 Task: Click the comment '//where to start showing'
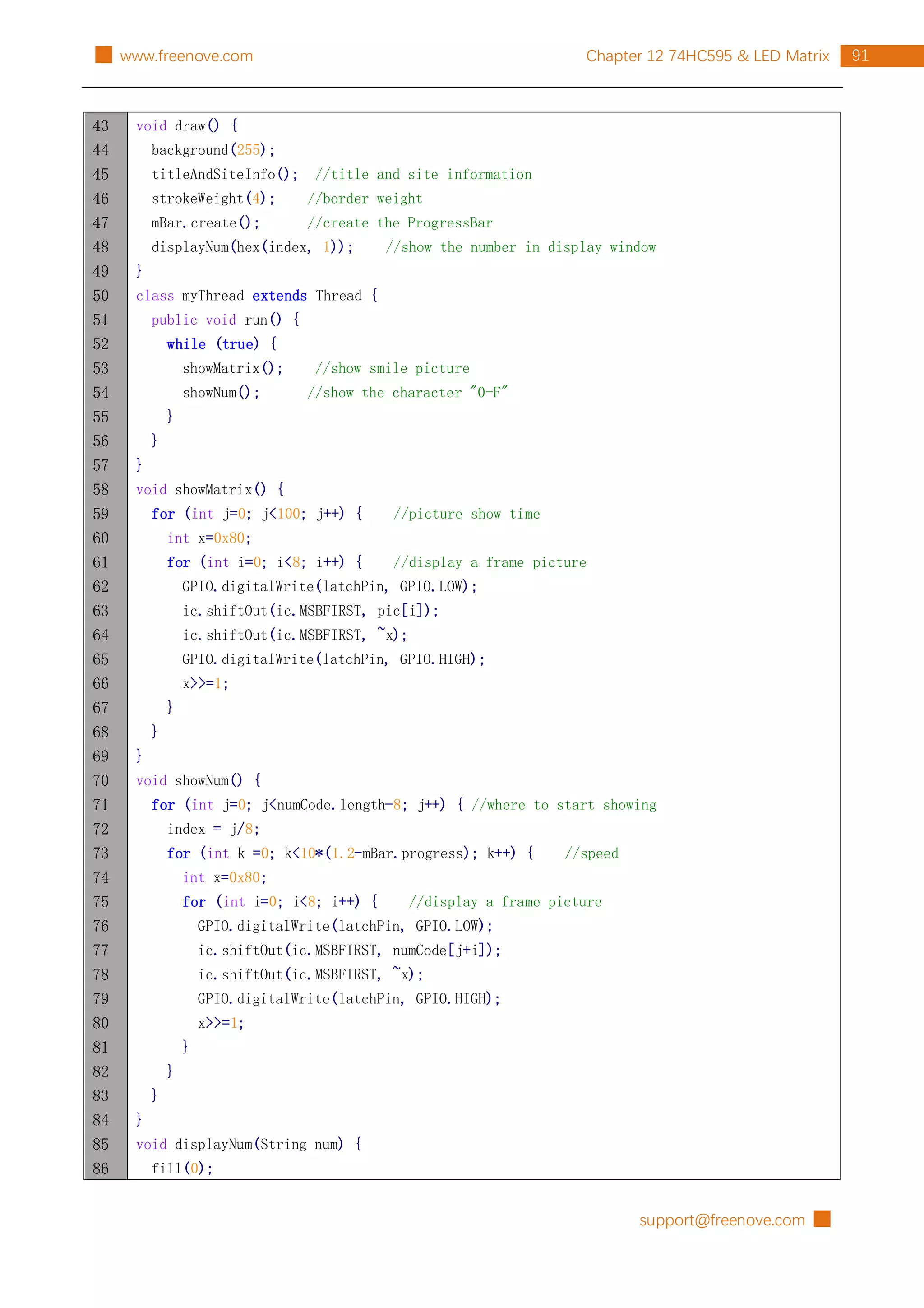[x=564, y=804]
